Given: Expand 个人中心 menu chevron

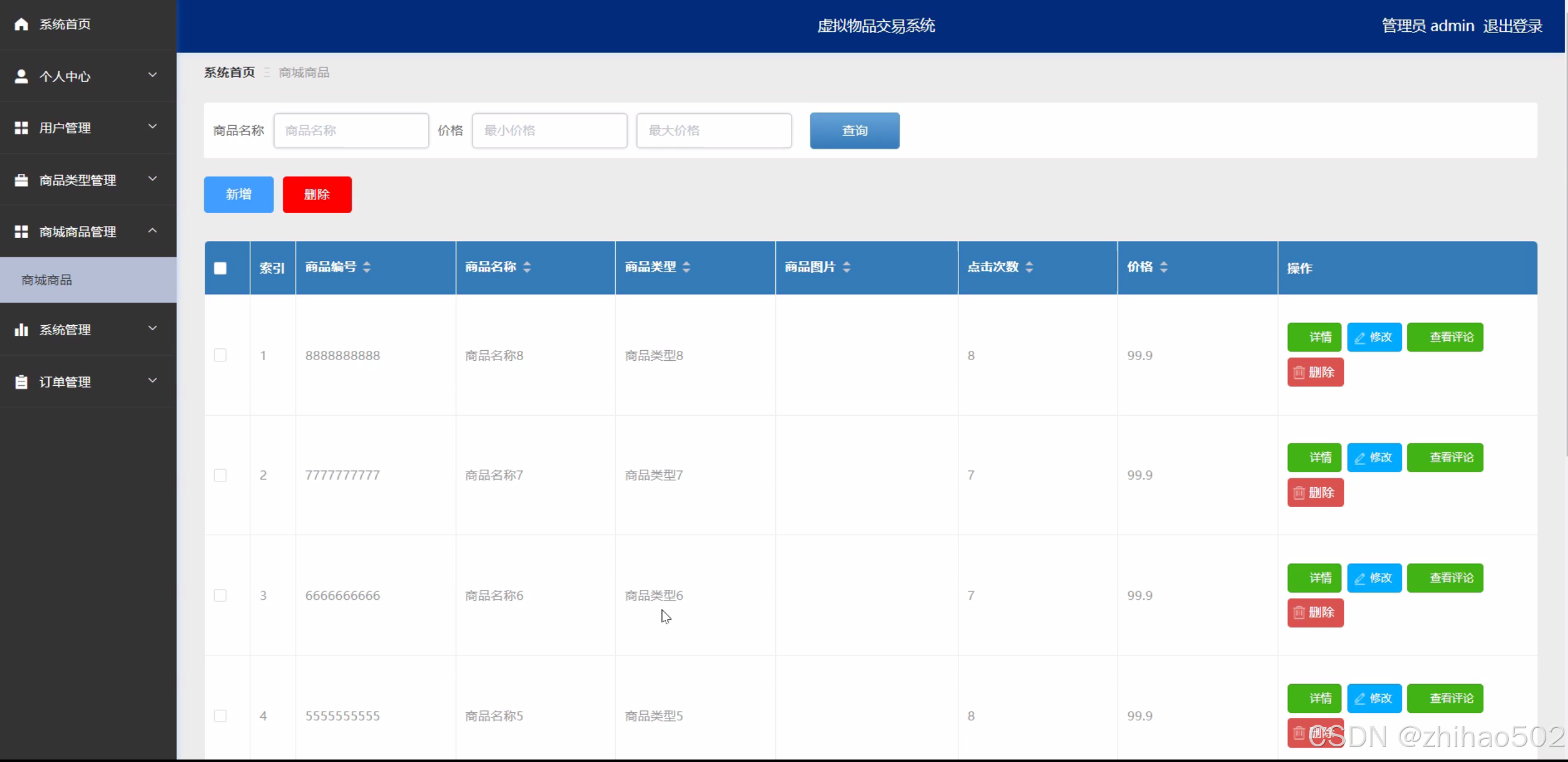Looking at the screenshot, I should coord(153,75).
